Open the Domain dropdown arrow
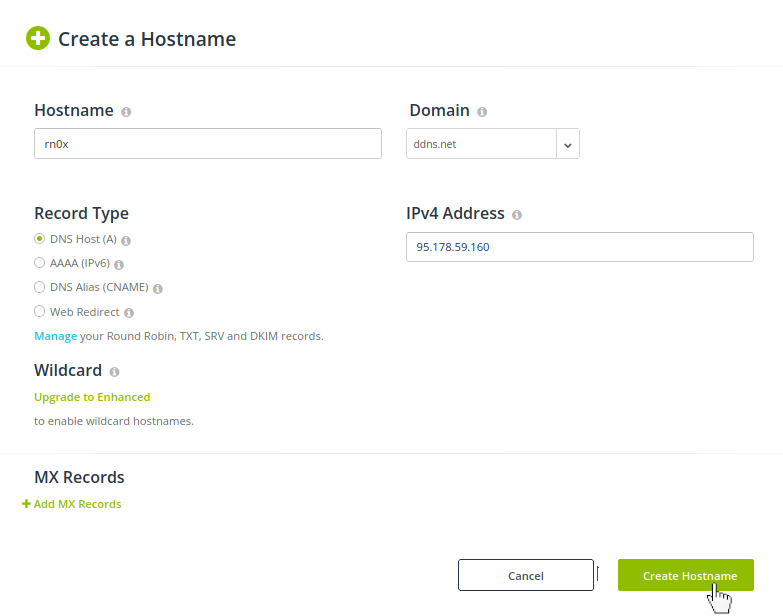This screenshot has height=616, width=783. (x=568, y=144)
